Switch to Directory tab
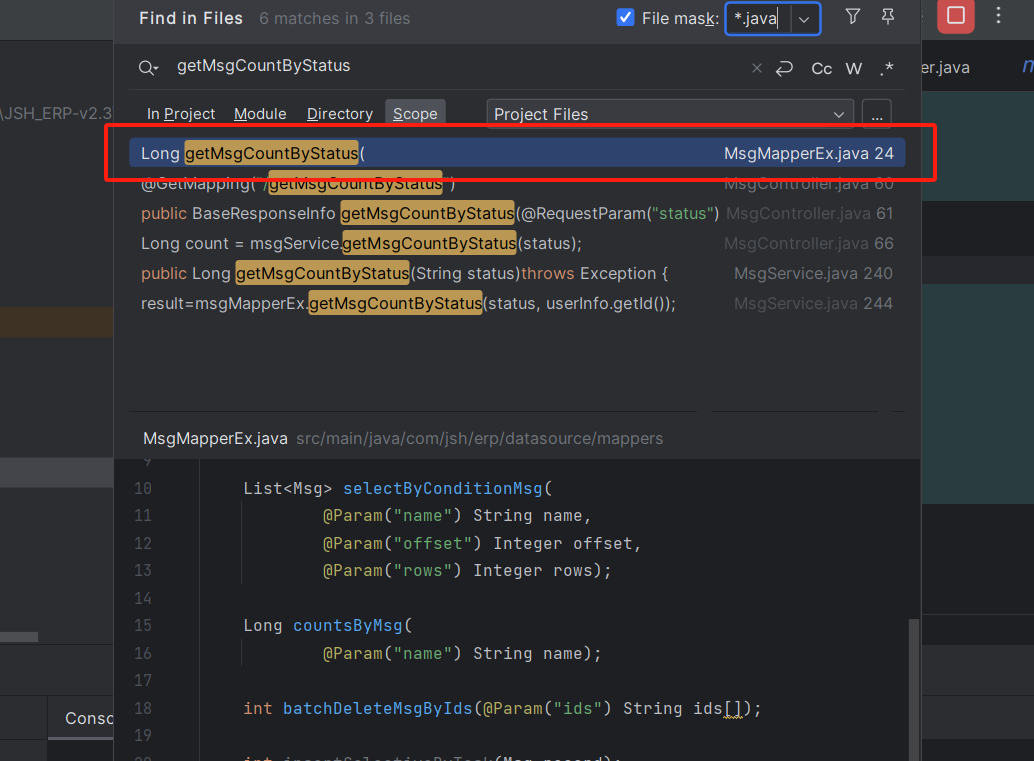 click(x=340, y=114)
